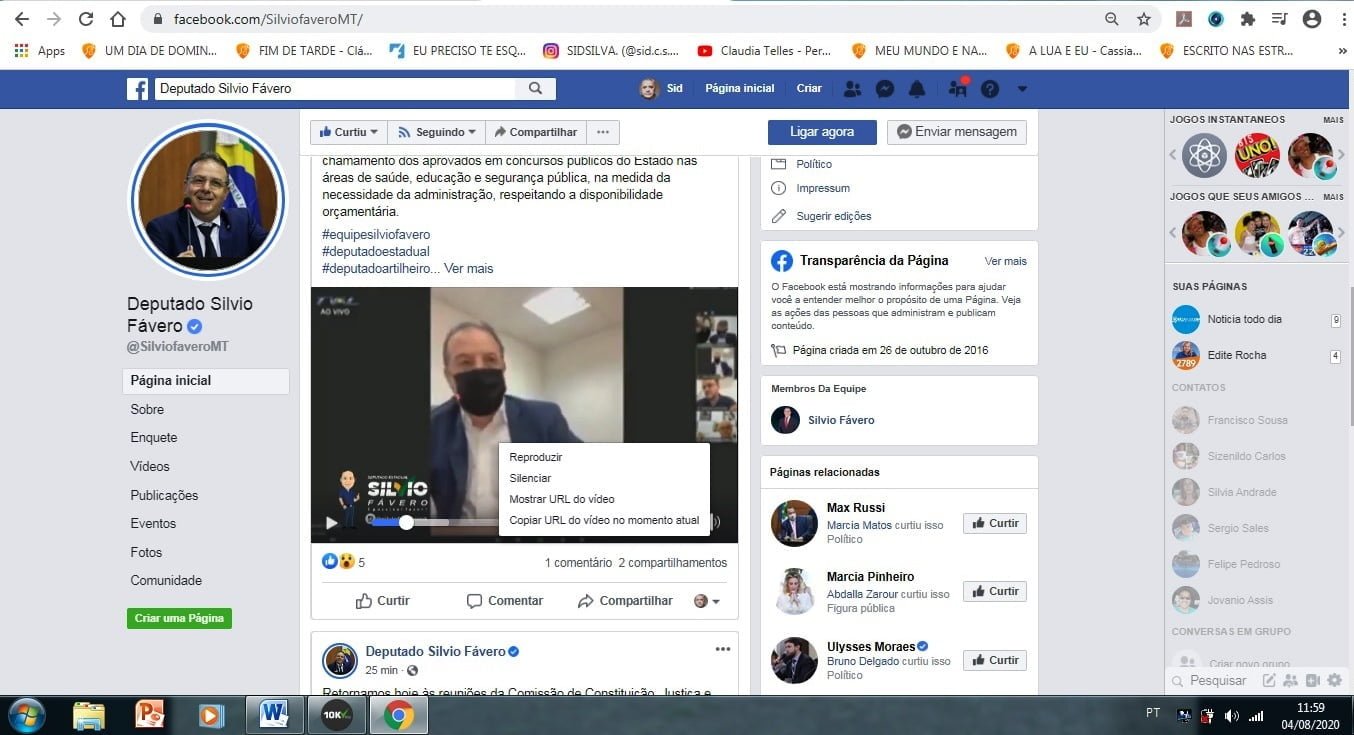Click Comentar under the video post

coord(505,601)
